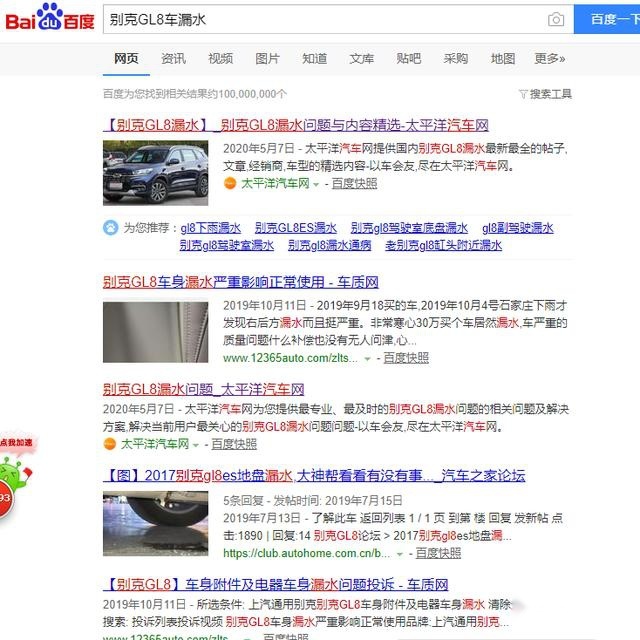
Task: Select the 网页 tab
Action: pyautogui.click(x=126, y=59)
